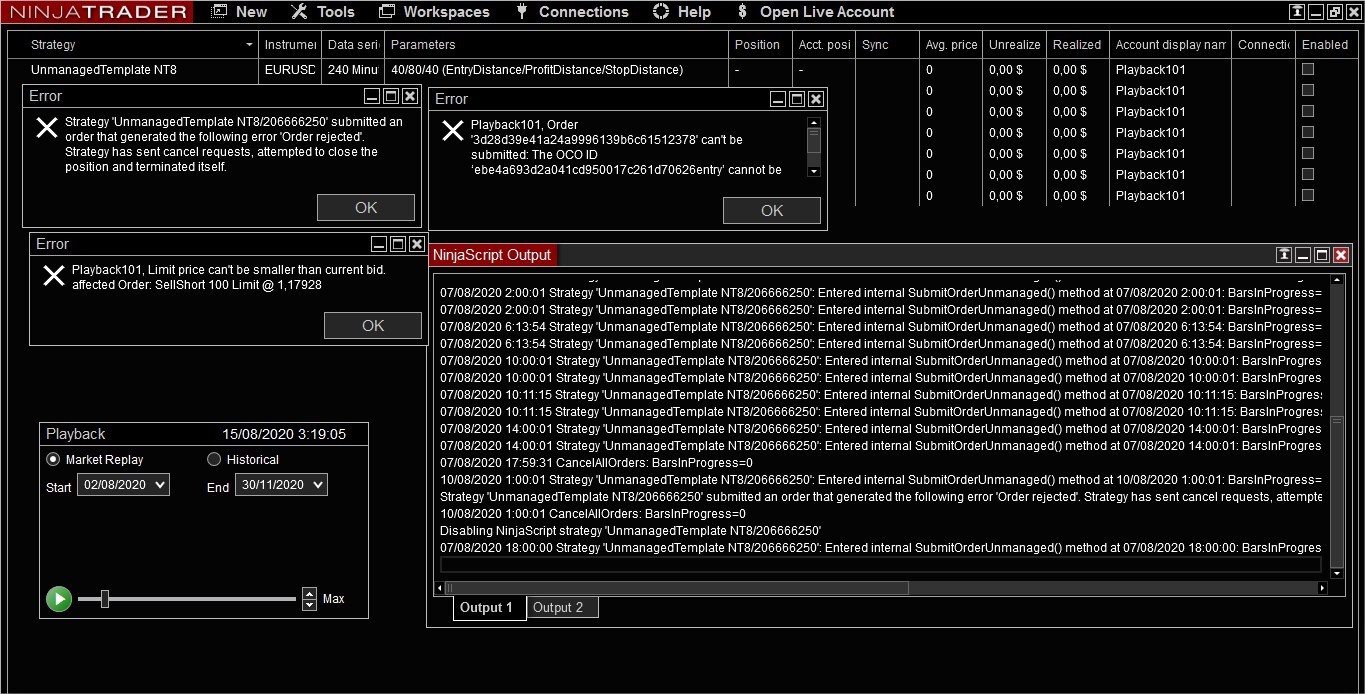Click the Tools wrench icon
The height and width of the screenshot is (694, 1365).
pos(299,12)
